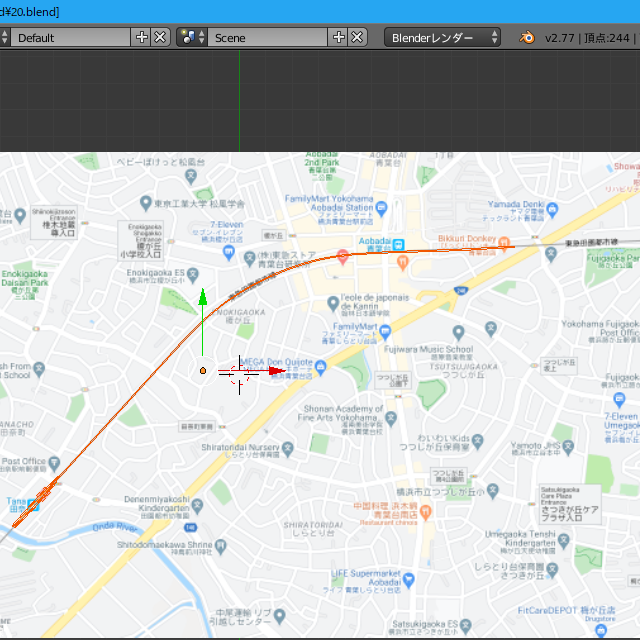Click the red X-axis arrow of the manipulator
The width and height of the screenshot is (640, 640).
276,371
